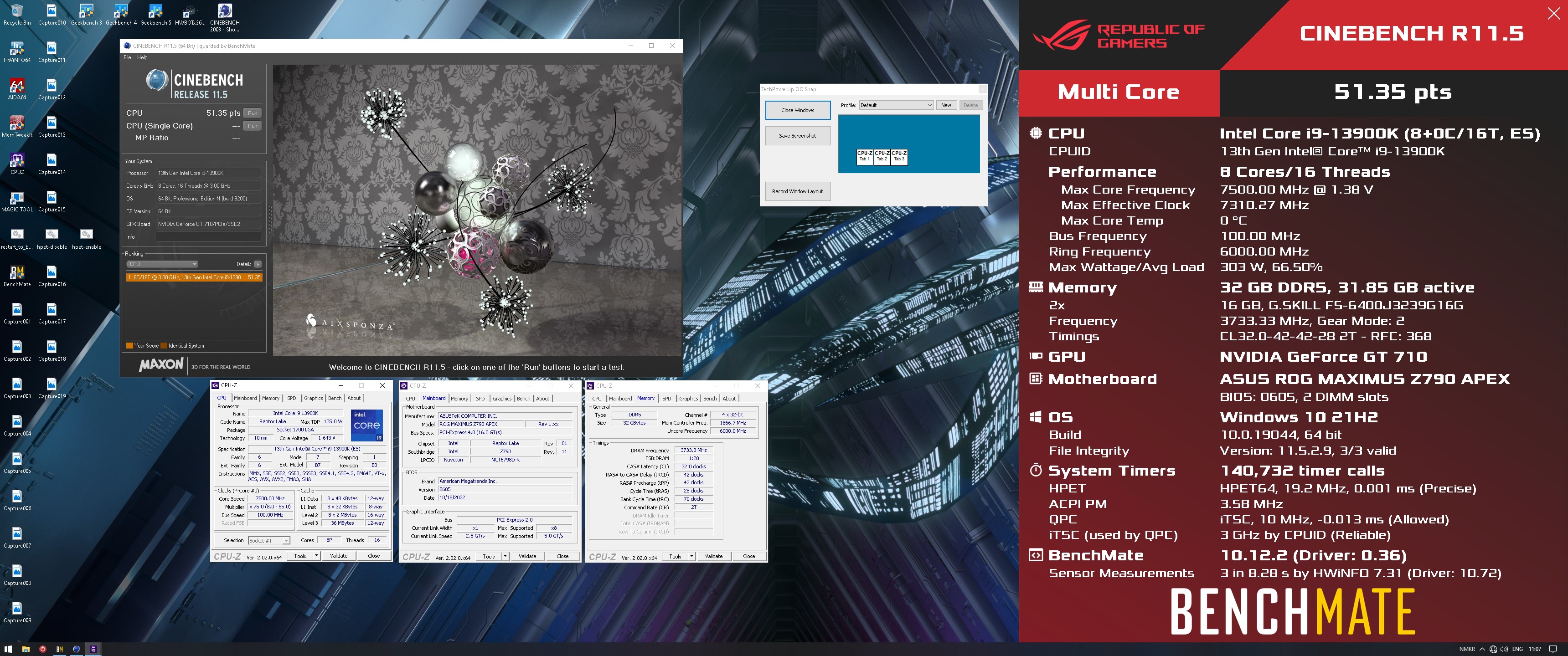Switch to Bench tab in first CPU-Z
The height and width of the screenshot is (656, 1568).
tap(335, 398)
